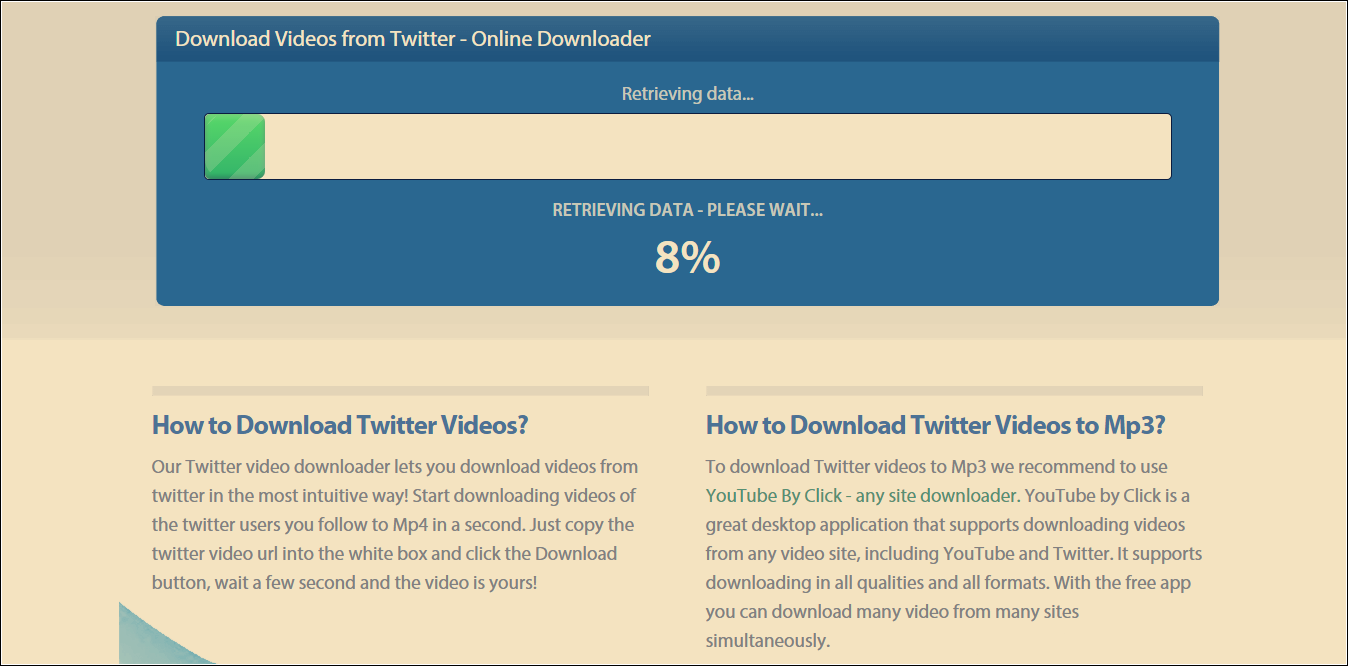The height and width of the screenshot is (666, 1348).
Task: Click the 'How to Download Twitter Videos?' heading
Action: pyautogui.click(x=340, y=425)
